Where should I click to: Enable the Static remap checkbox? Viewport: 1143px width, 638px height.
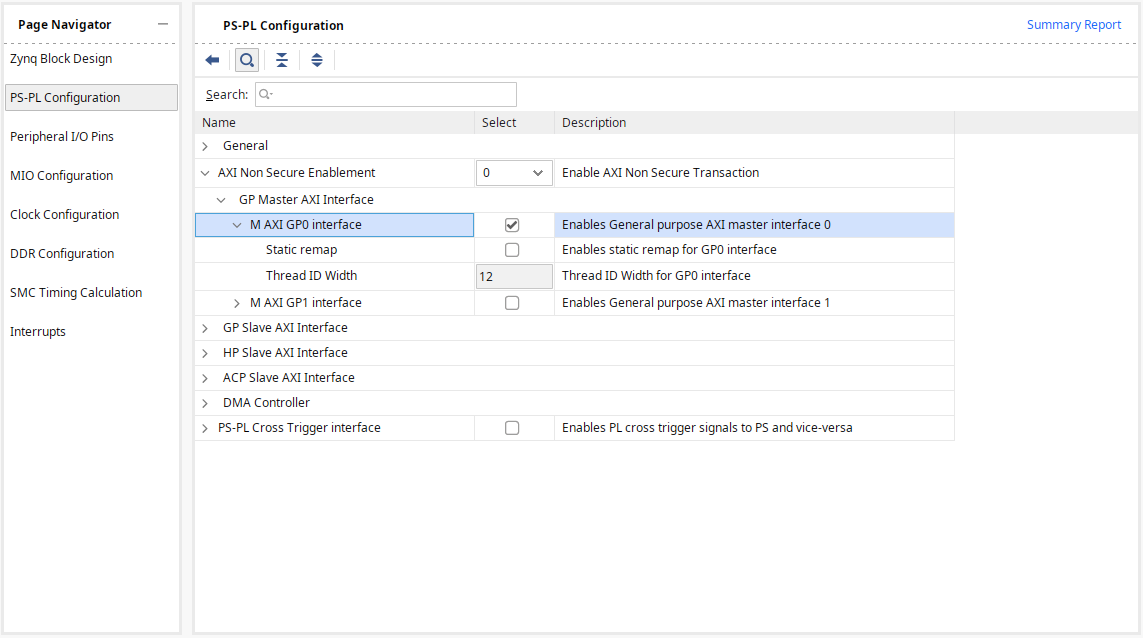(x=512, y=250)
